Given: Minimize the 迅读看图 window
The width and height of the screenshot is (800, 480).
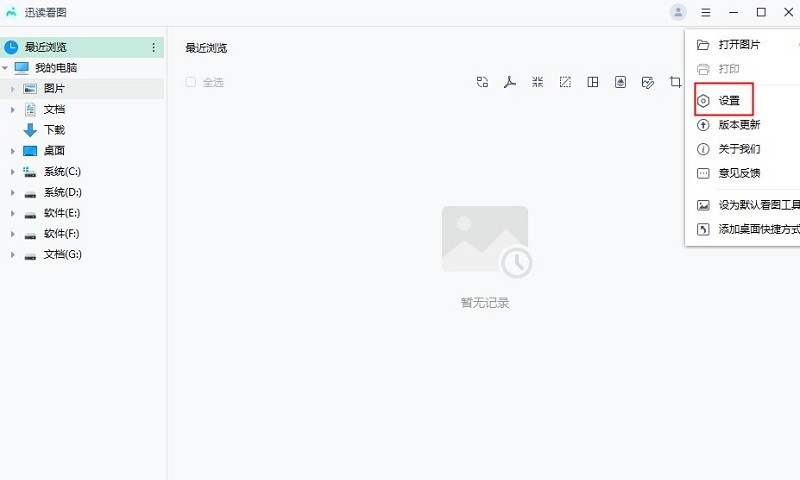Looking at the screenshot, I should coord(734,12).
